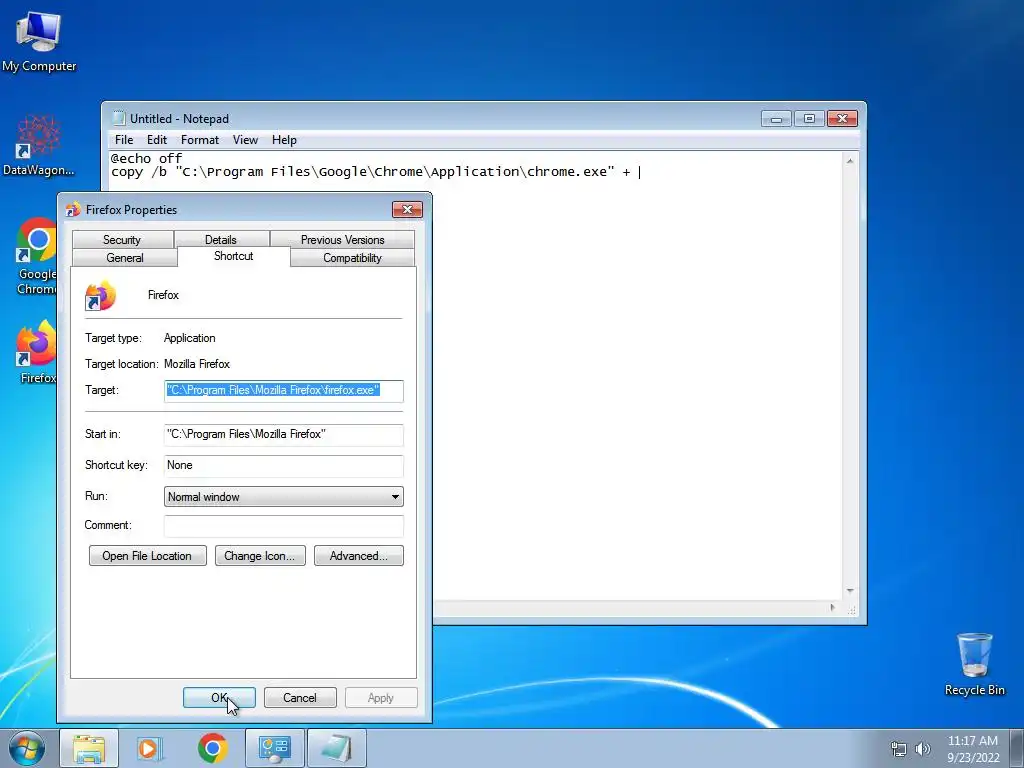The width and height of the screenshot is (1024, 768).
Task: Click the Shortcut key field
Action: pyautogui.click(x=283, y=466)
